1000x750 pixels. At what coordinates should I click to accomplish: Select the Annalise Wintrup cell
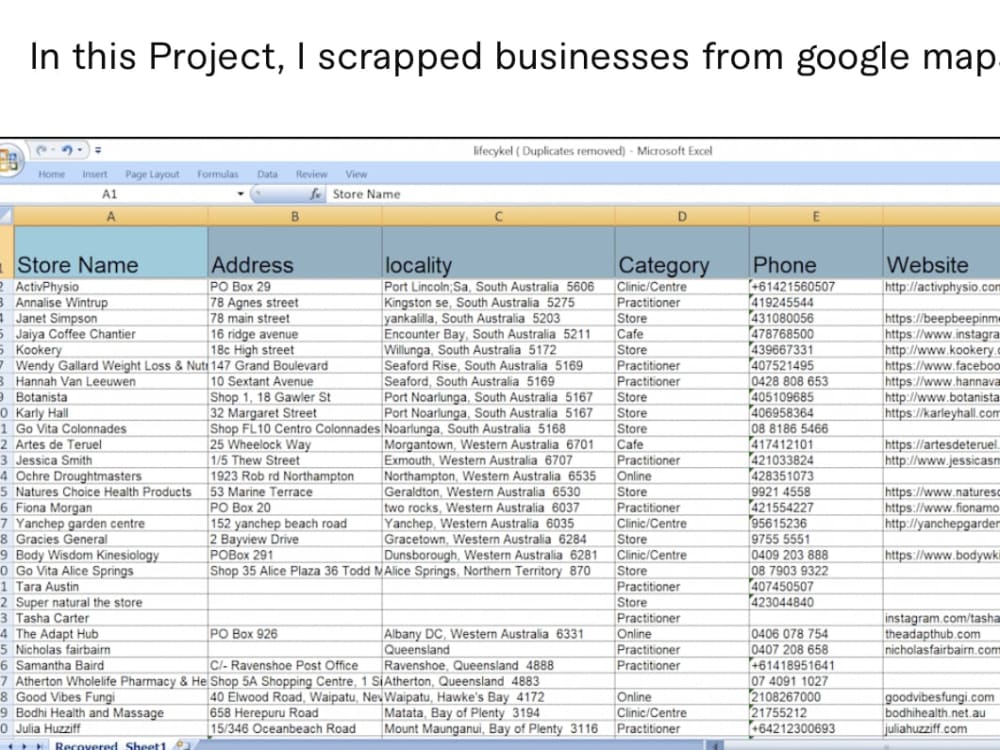point(111,302)
